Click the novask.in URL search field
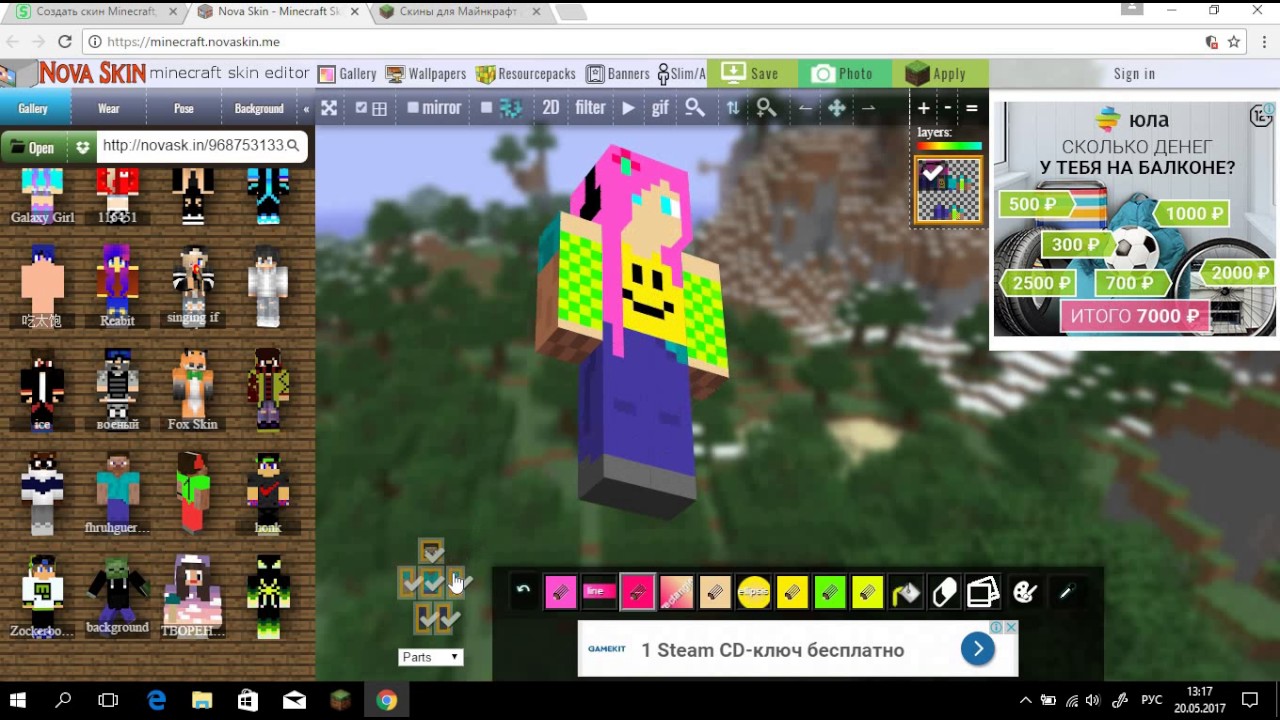 pos(201,146)
